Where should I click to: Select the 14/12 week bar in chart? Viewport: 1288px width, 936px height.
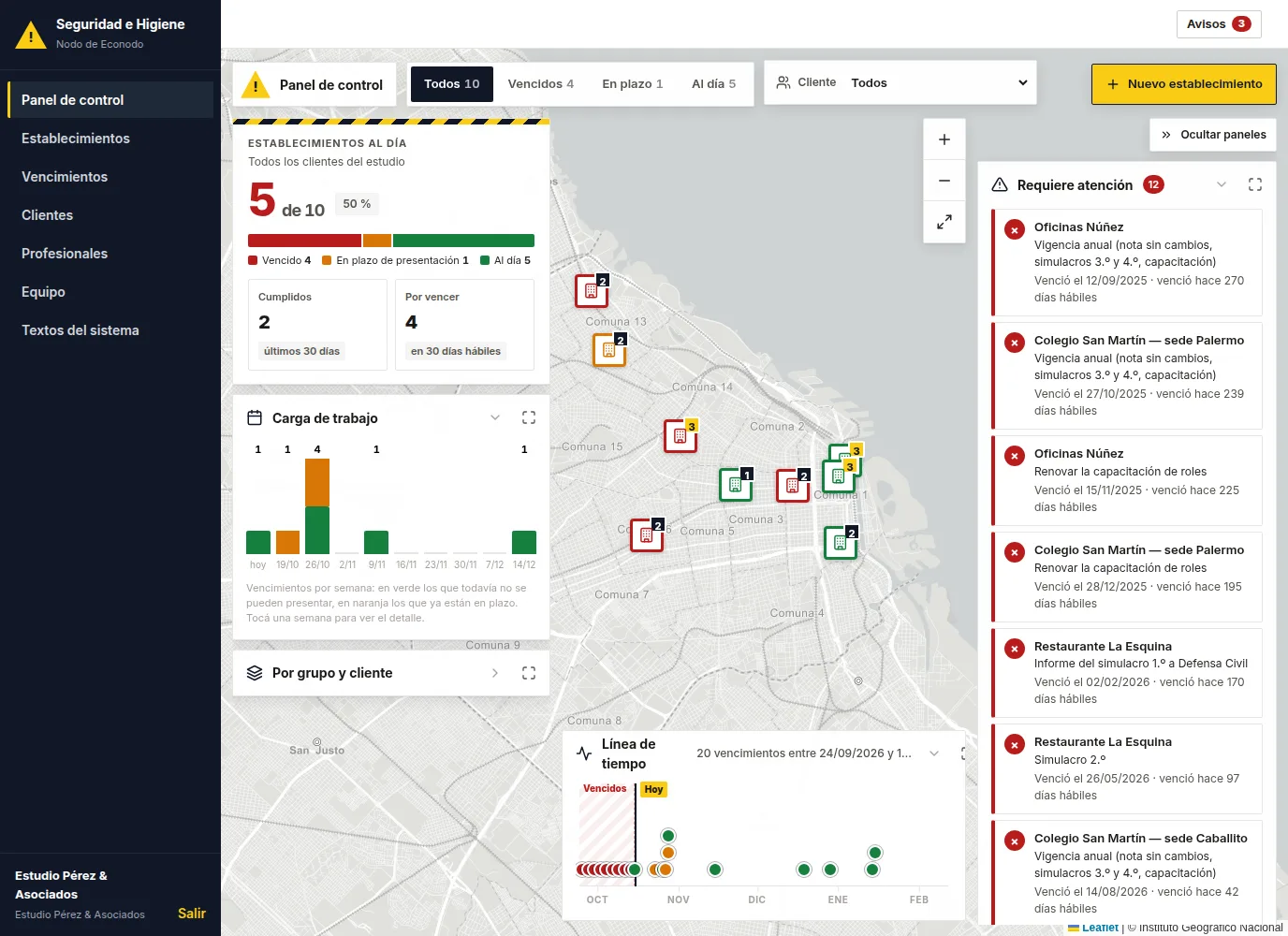(x=524, y=542)
